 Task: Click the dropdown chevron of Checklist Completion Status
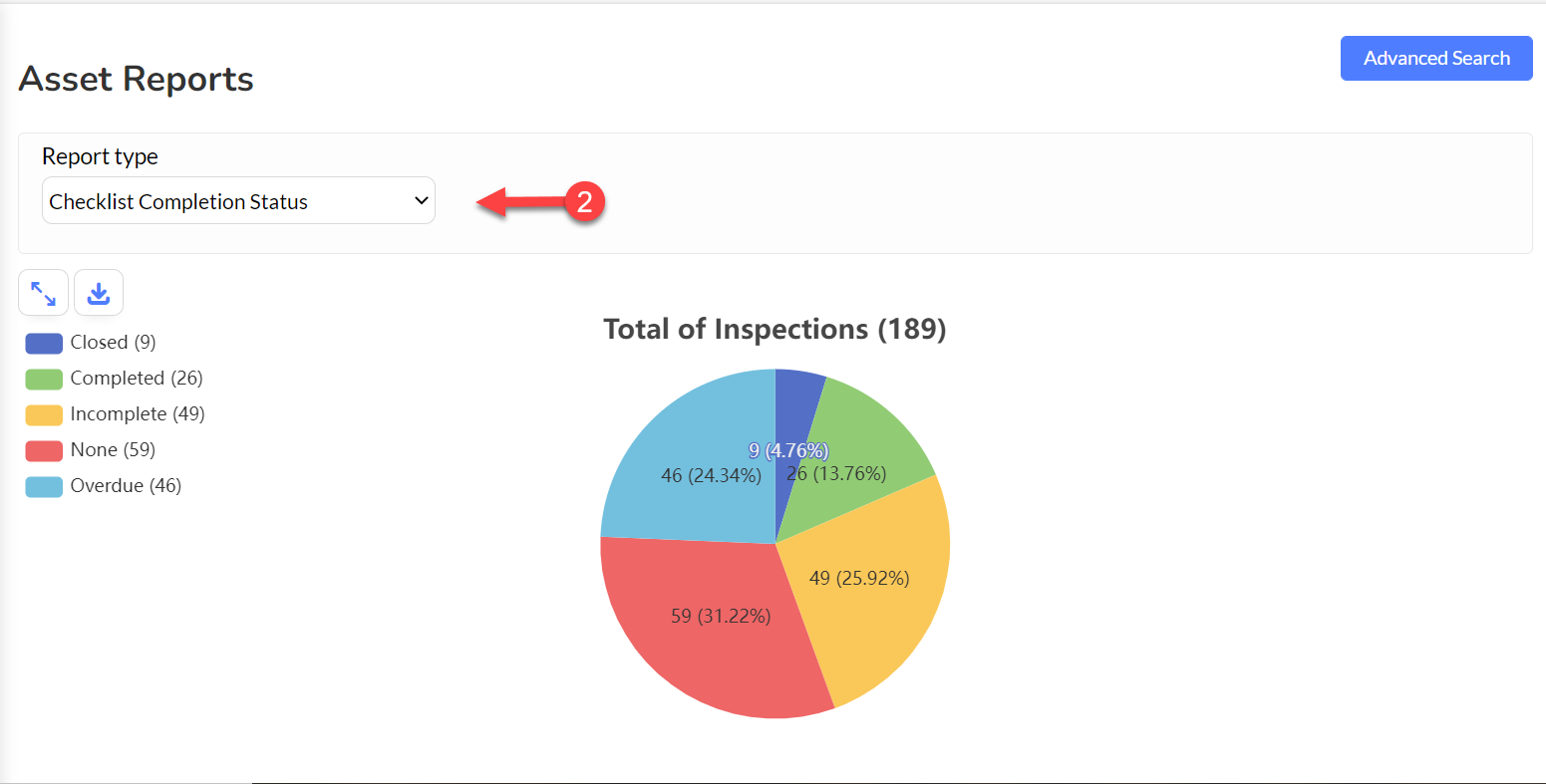420,200
